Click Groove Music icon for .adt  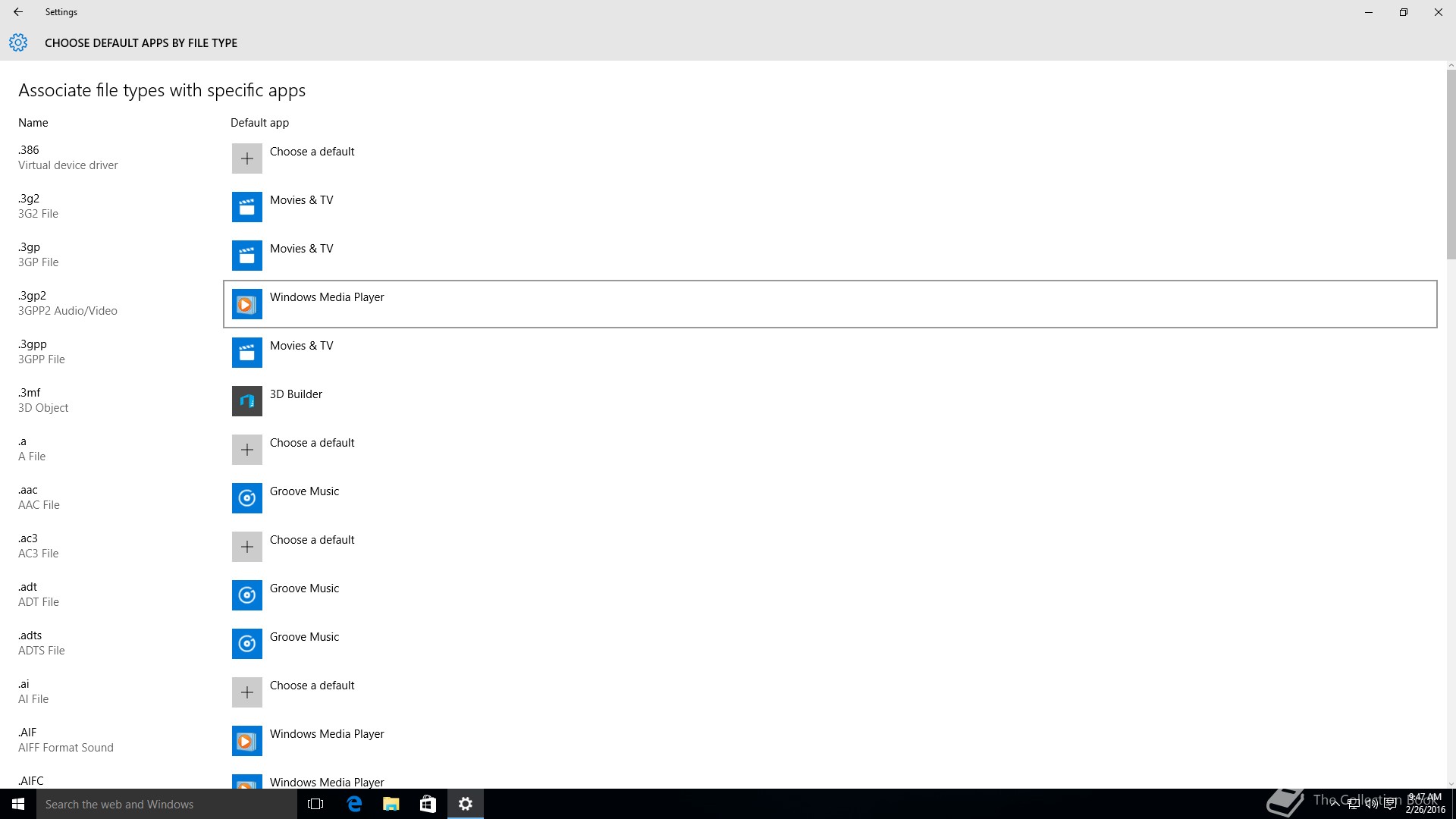246,595
